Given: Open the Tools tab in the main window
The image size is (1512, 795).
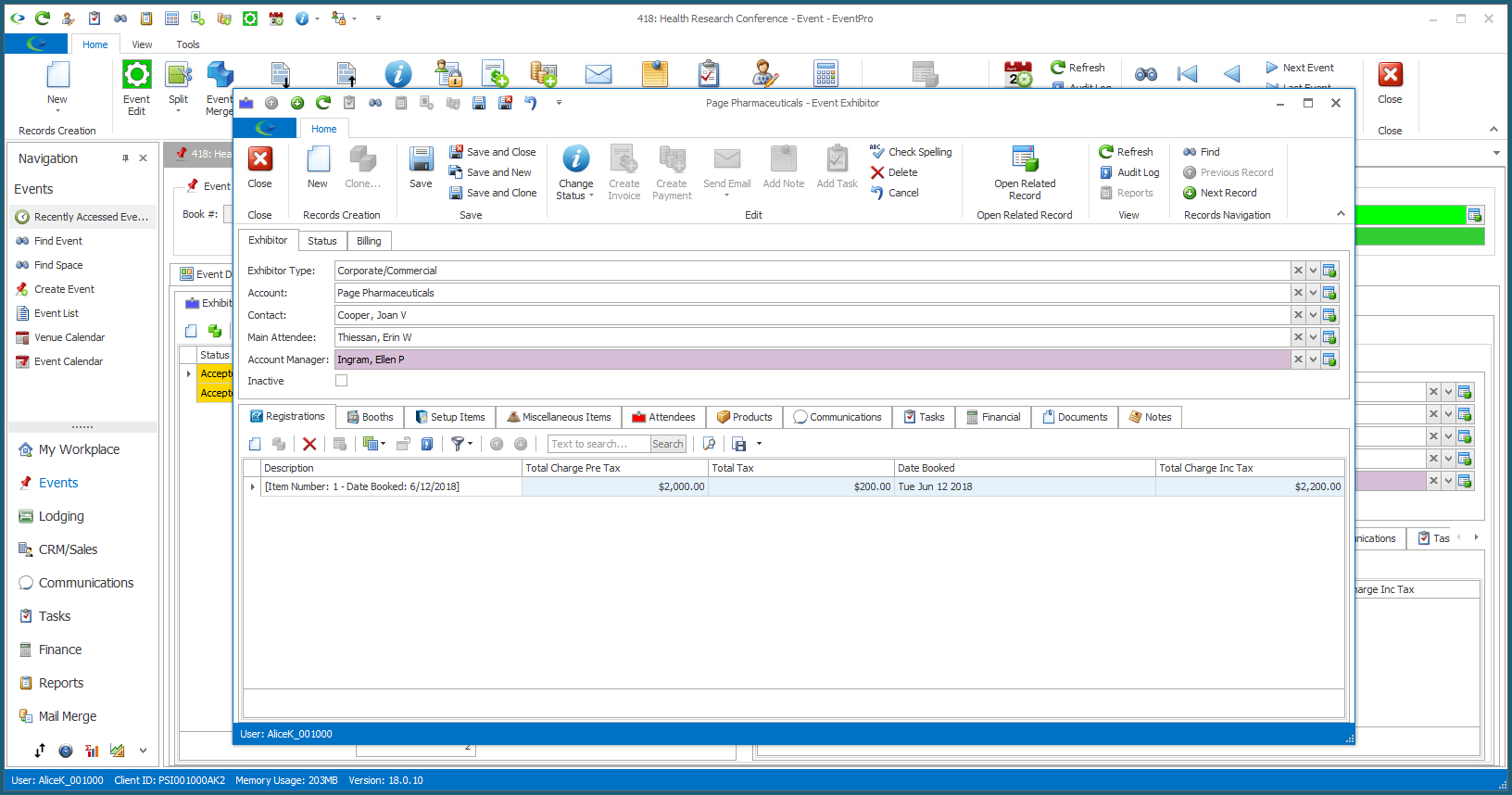Looking at the screenshot, I should (x=188, y=44).
